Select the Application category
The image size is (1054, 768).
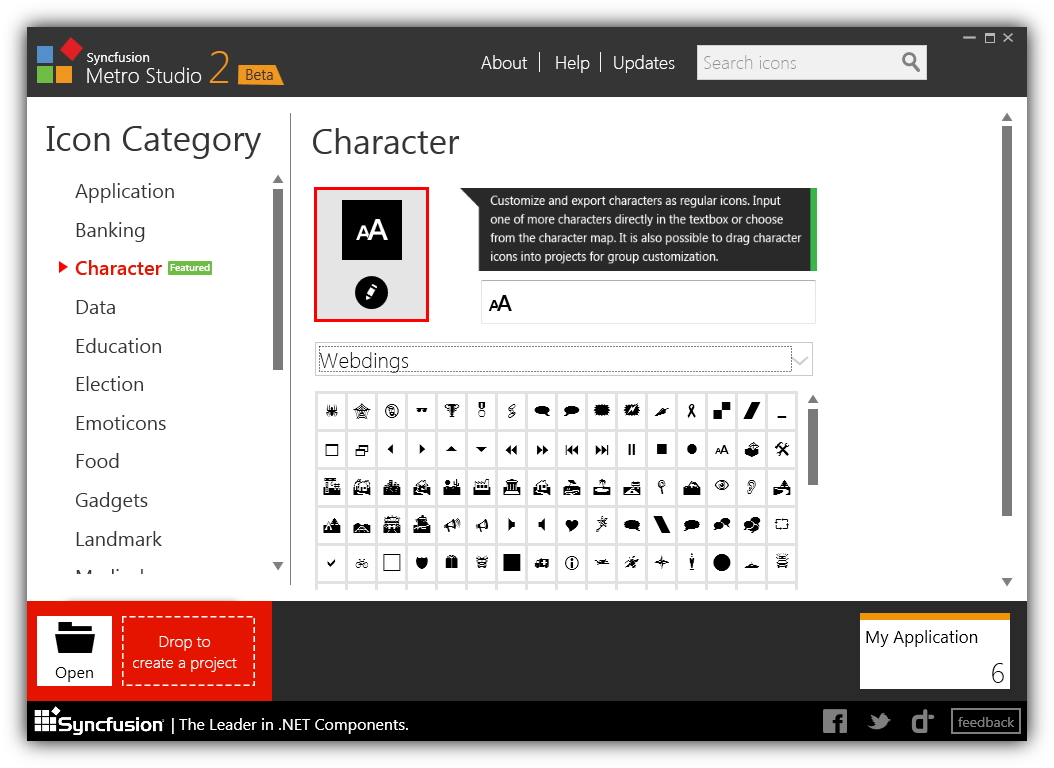(125, 191)
